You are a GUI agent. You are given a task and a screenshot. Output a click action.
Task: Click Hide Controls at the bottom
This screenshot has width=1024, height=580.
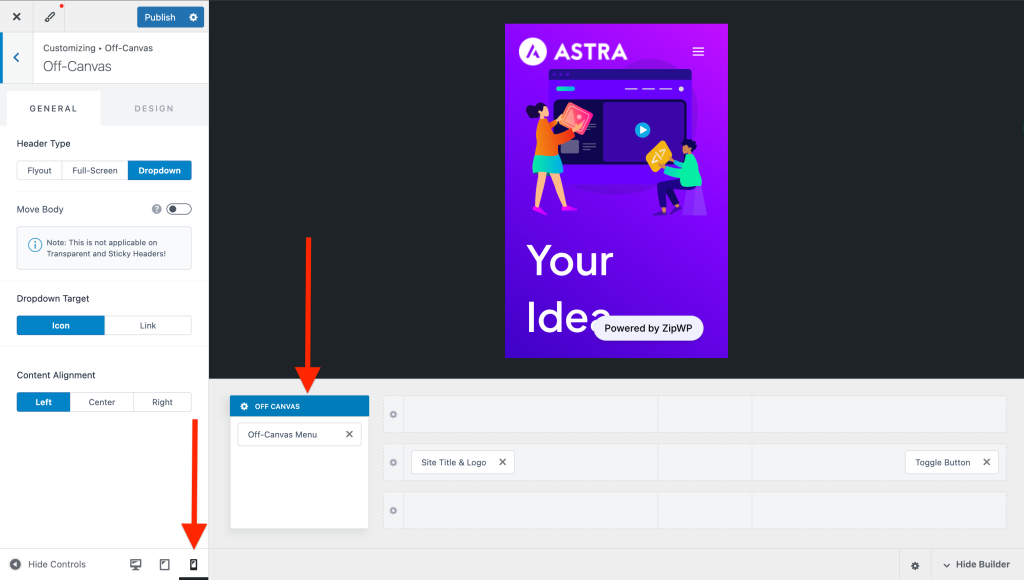[x=48, y=564]
